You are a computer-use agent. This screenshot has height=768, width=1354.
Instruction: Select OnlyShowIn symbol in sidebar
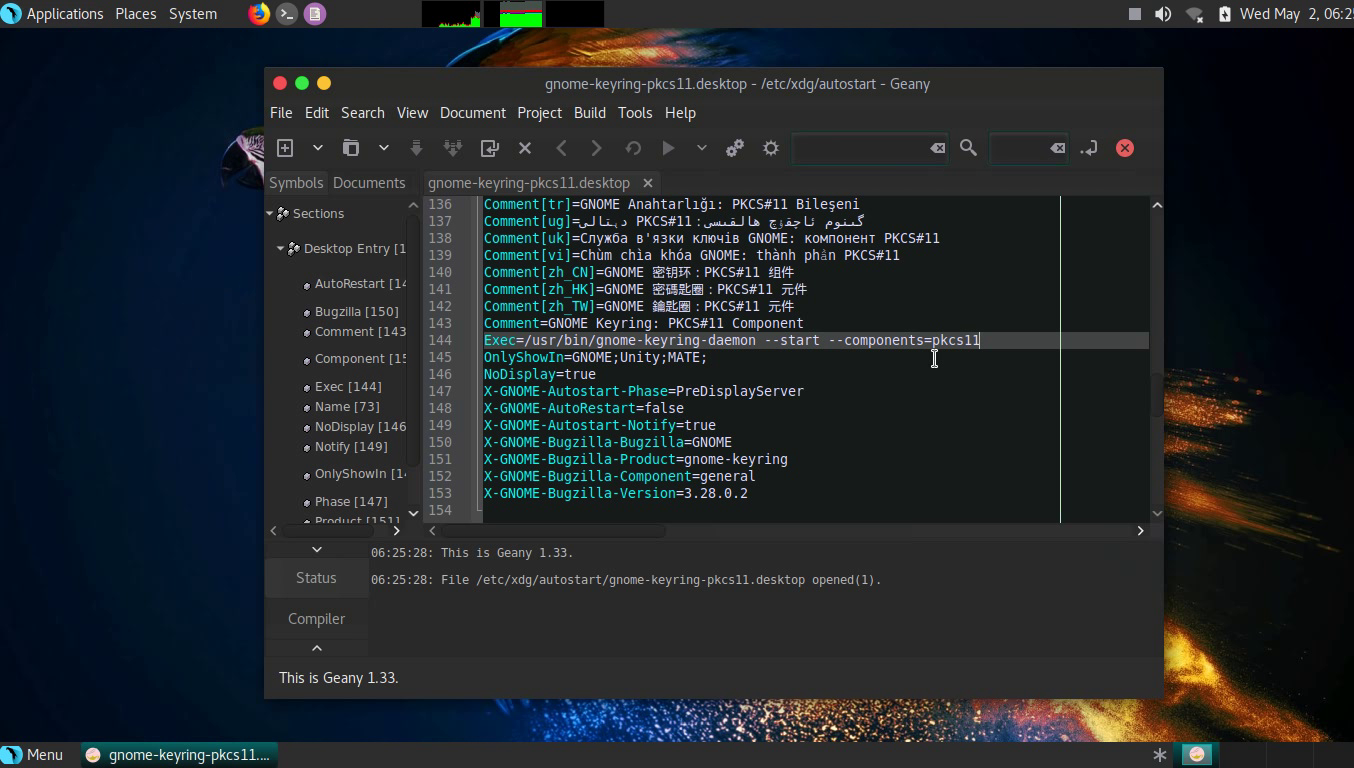[x=360, y=474]
